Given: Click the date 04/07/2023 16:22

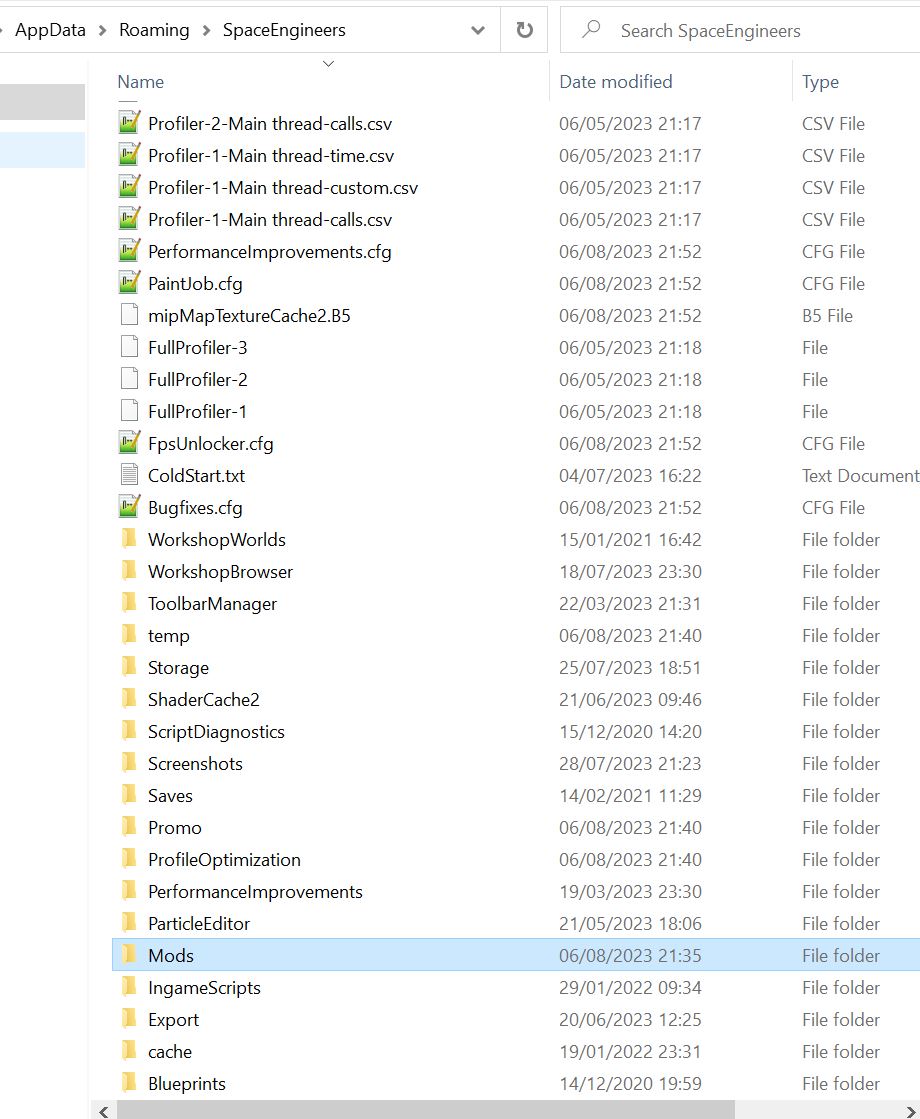Looking at the screenshot, I should [630, 475].
